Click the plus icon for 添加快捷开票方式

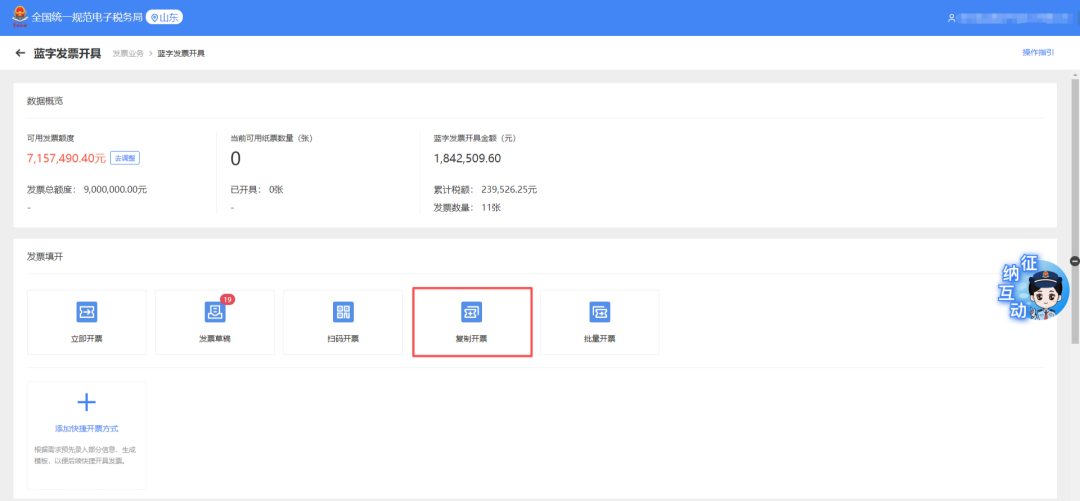87,402
